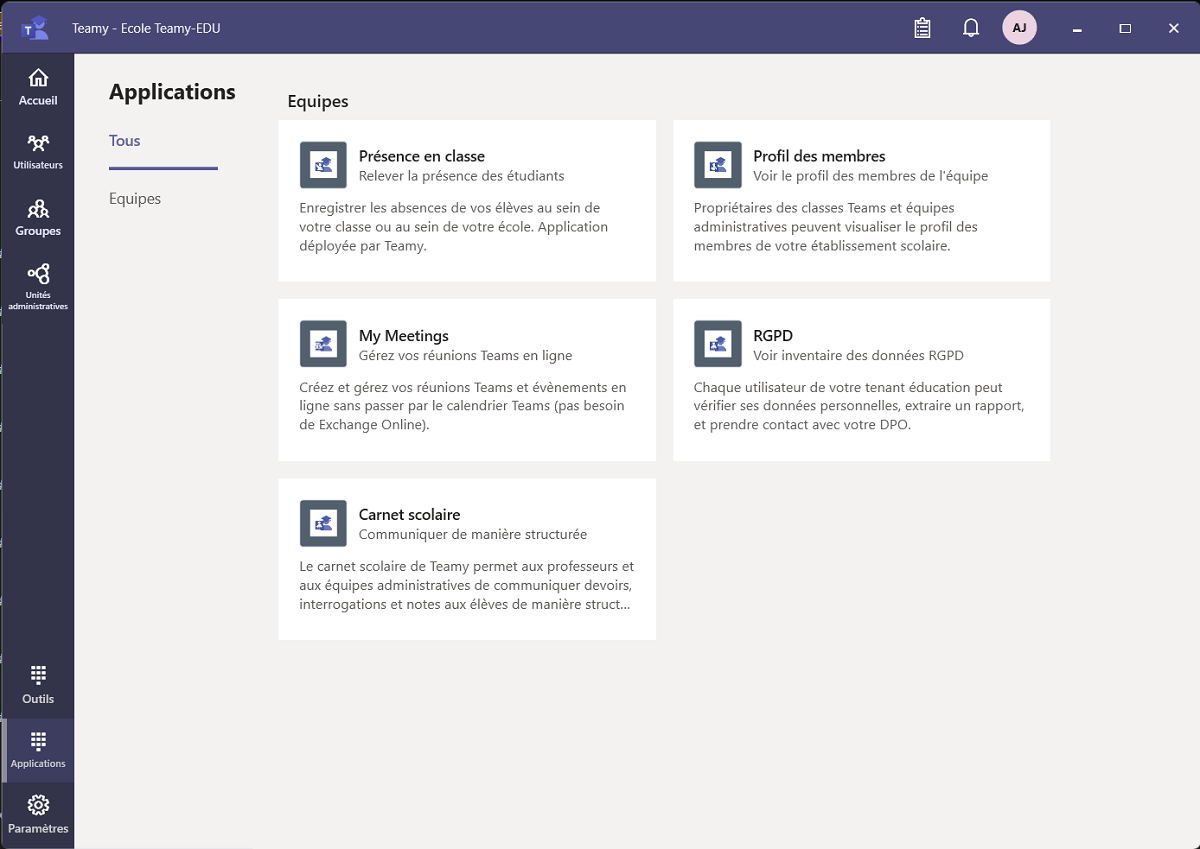The image size is (1200, 849).
Task: Maximize the Teamy window
Action: 1125,28
